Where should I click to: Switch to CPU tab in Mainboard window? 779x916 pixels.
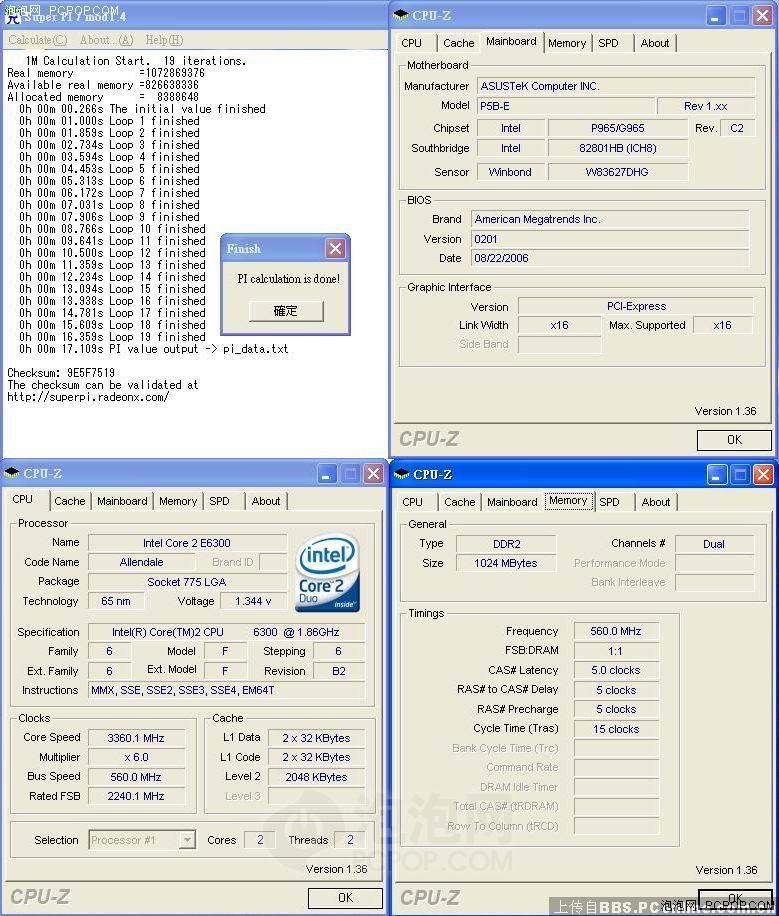411,43
